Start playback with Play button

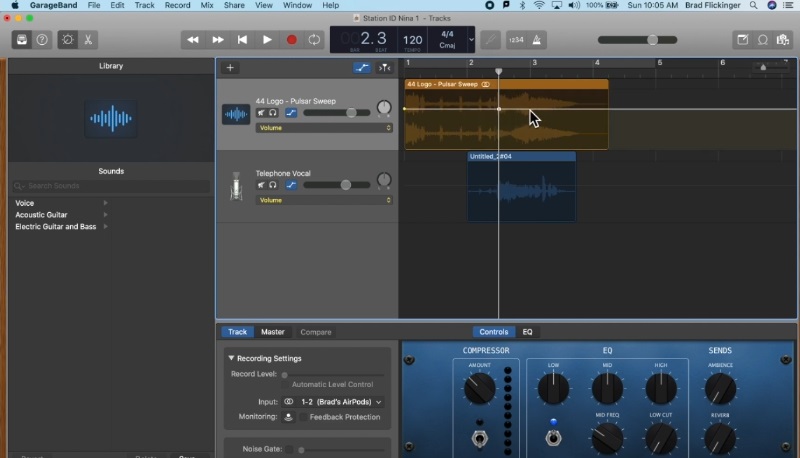click(x=267, y=40)
